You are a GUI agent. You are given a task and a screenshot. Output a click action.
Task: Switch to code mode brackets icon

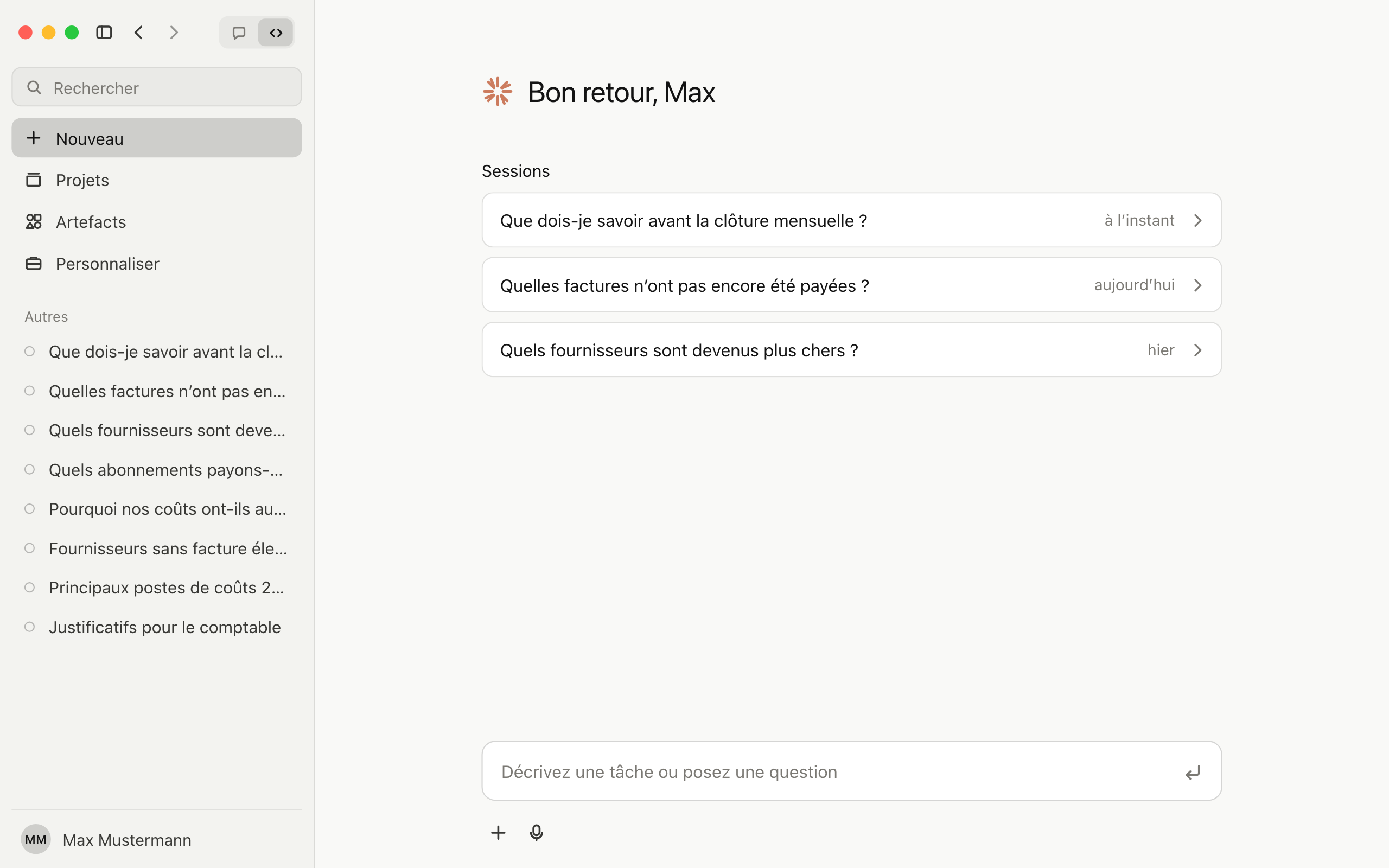click(276, 33)
